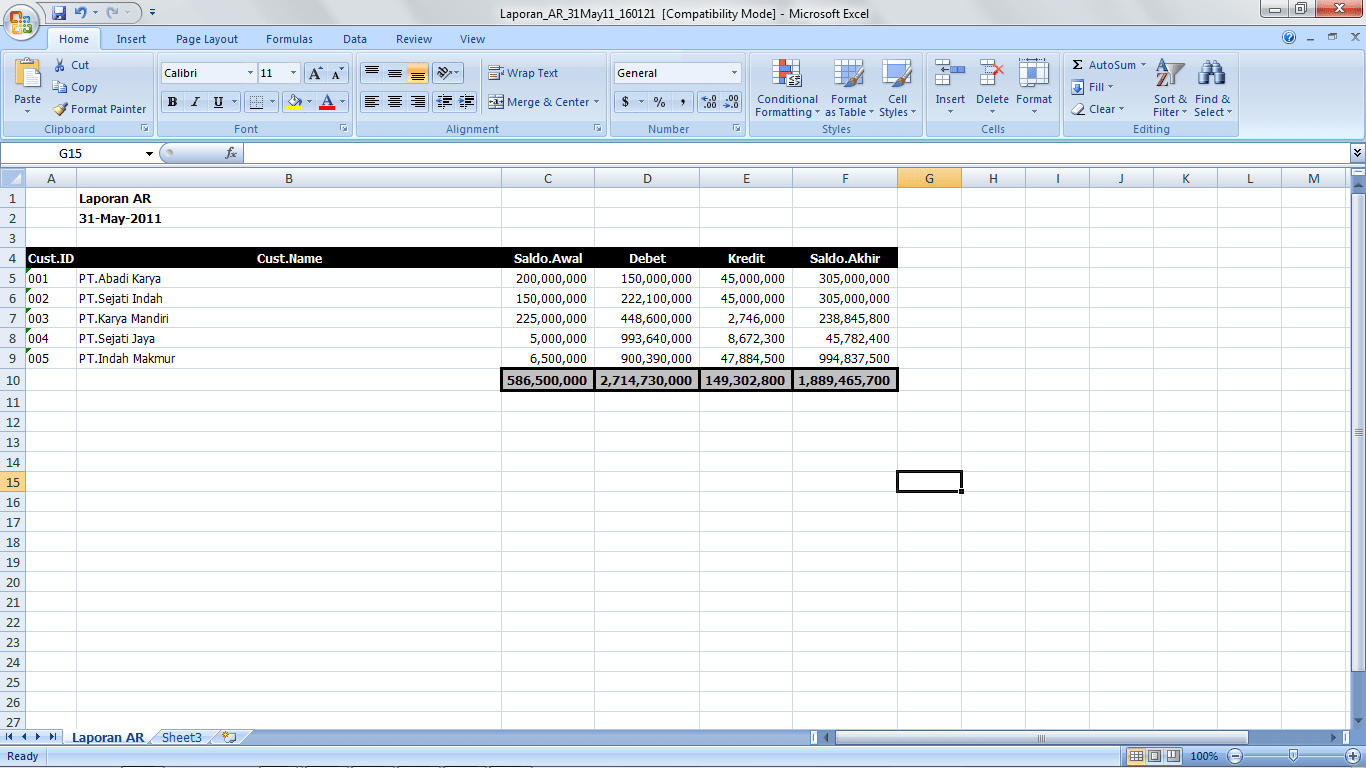Screen dimensions: 1366x768
Task: Open the General number format dropdown
Action: pyautogui.click(x=734, y=73)
